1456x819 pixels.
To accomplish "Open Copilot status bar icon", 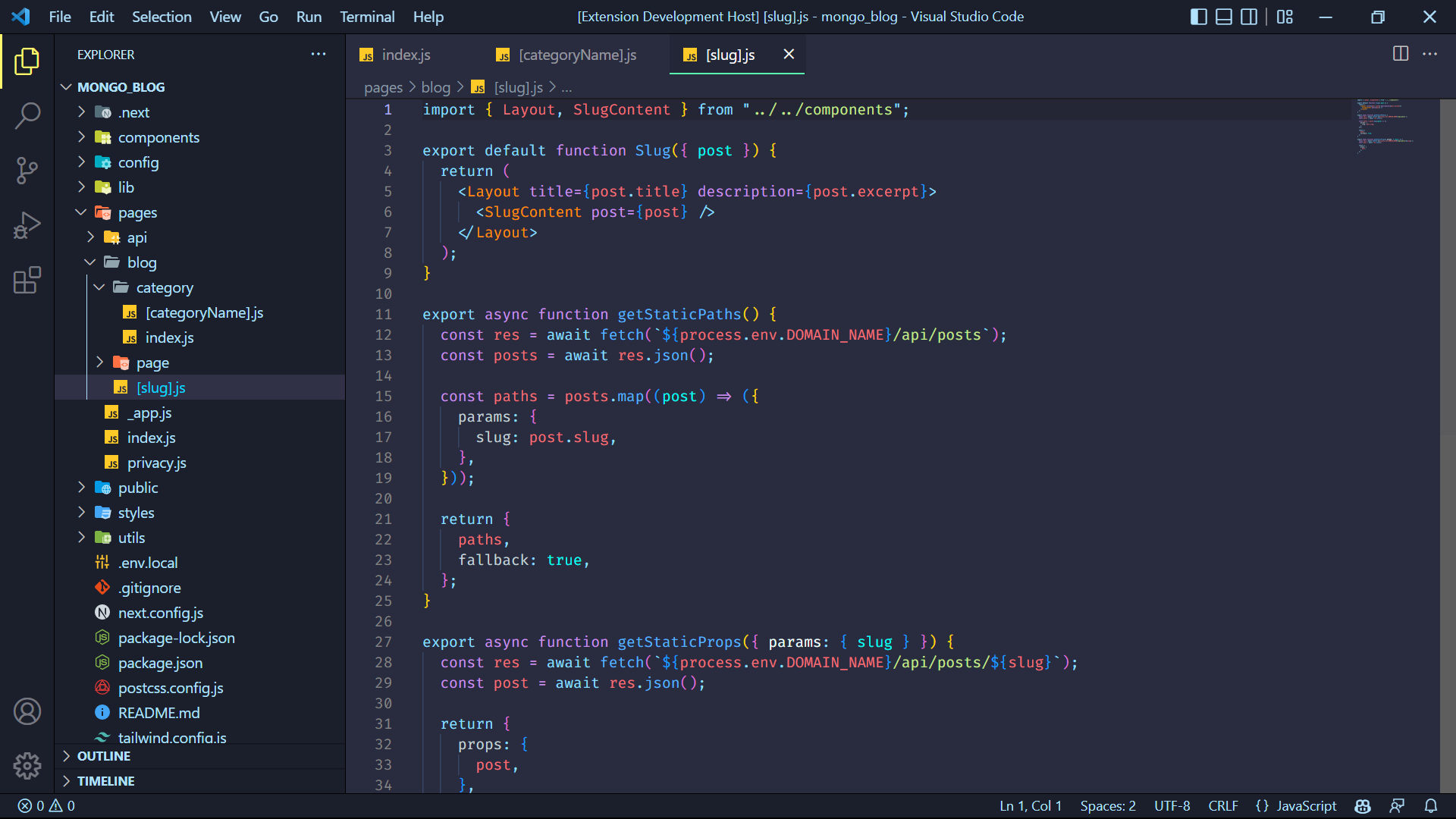I will 1363,806.
